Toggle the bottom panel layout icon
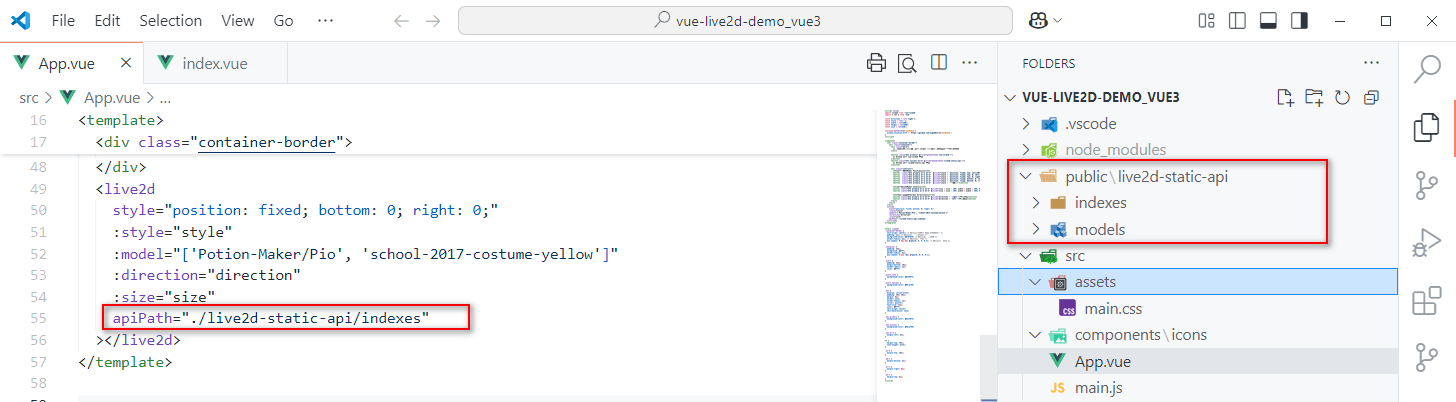 pyautogui.click(x=1268, y=20)
